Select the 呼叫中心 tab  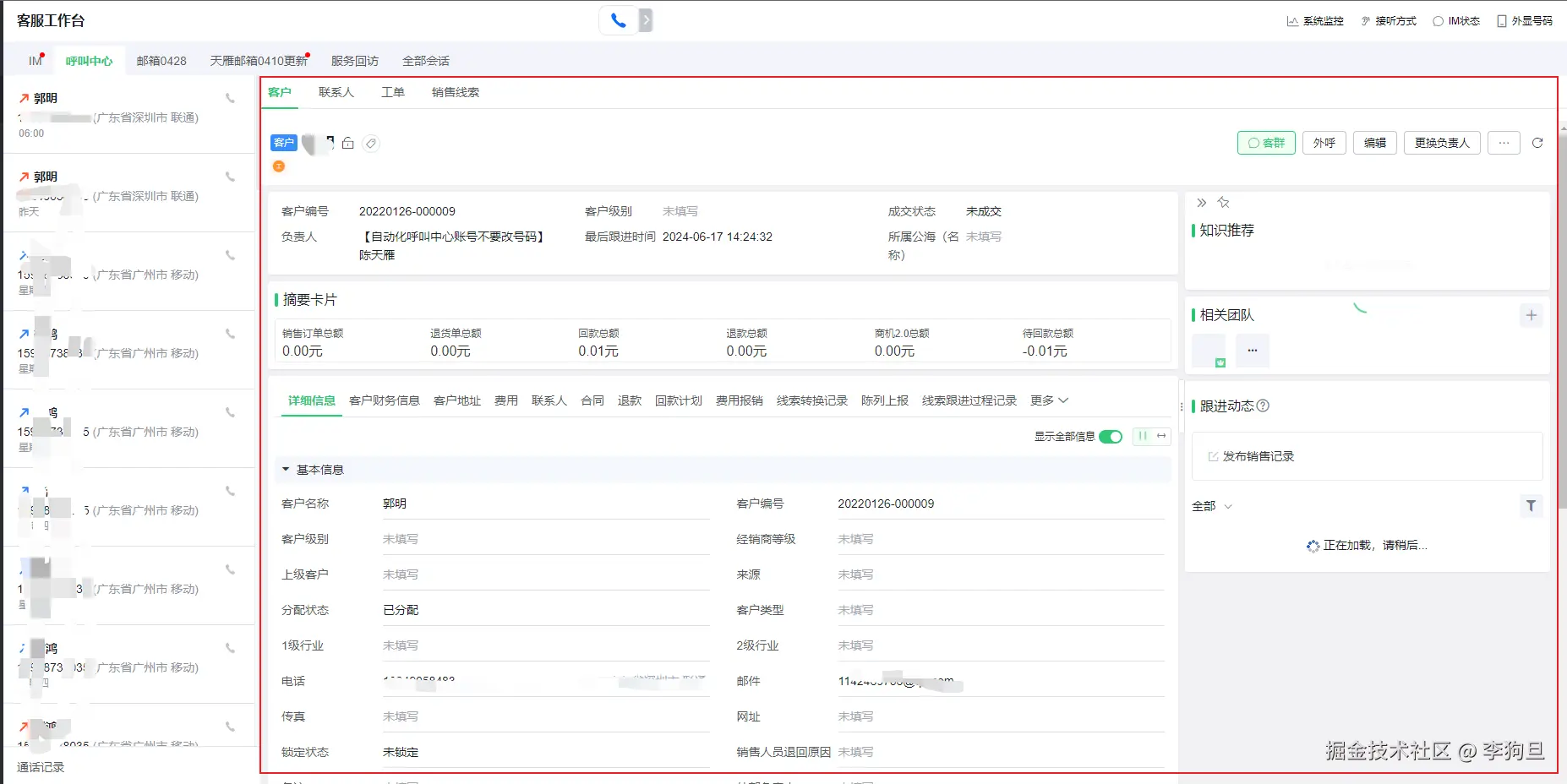89,61
